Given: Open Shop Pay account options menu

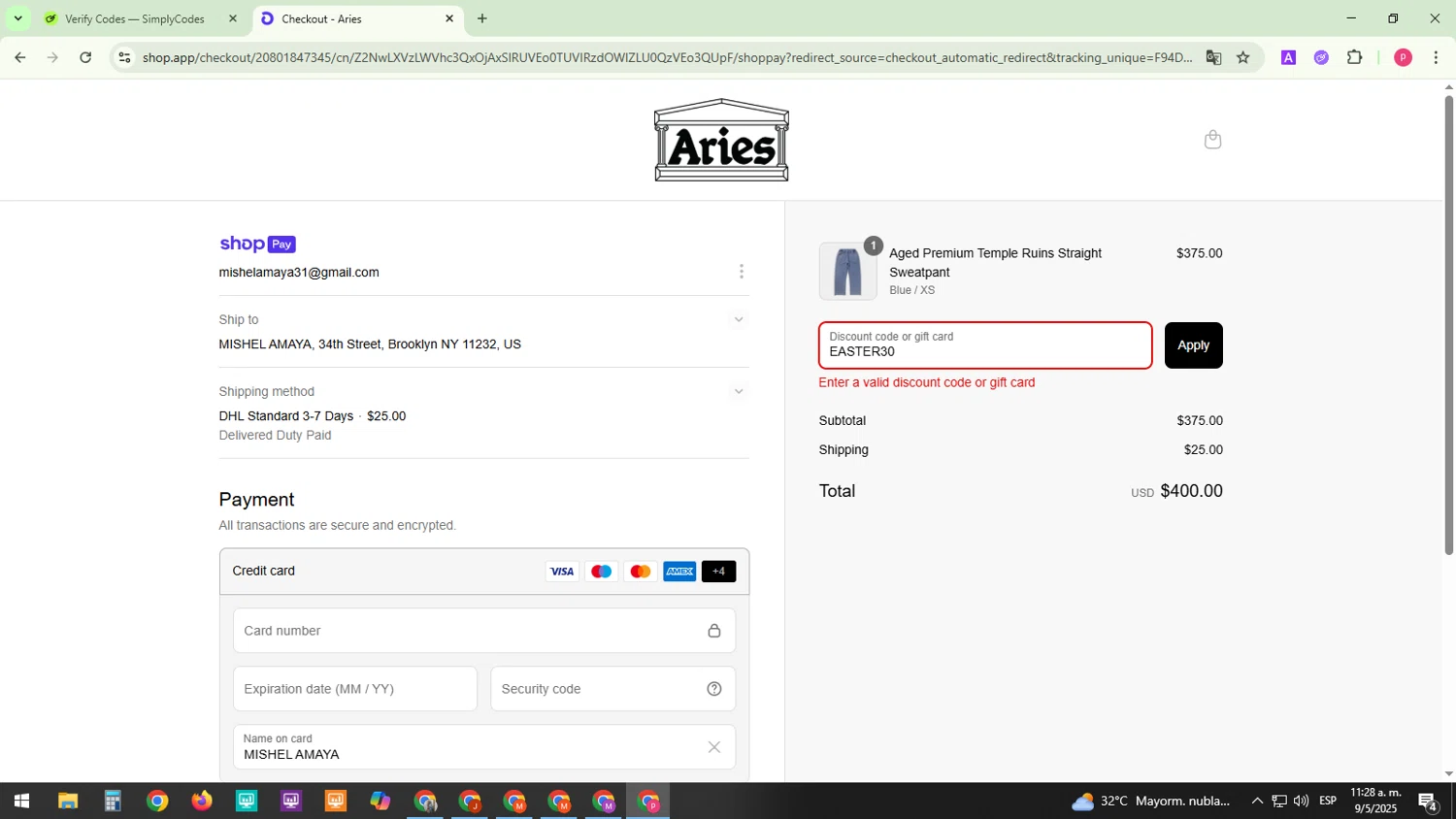Looking at the screenshot, I should (x=742, y=272).
